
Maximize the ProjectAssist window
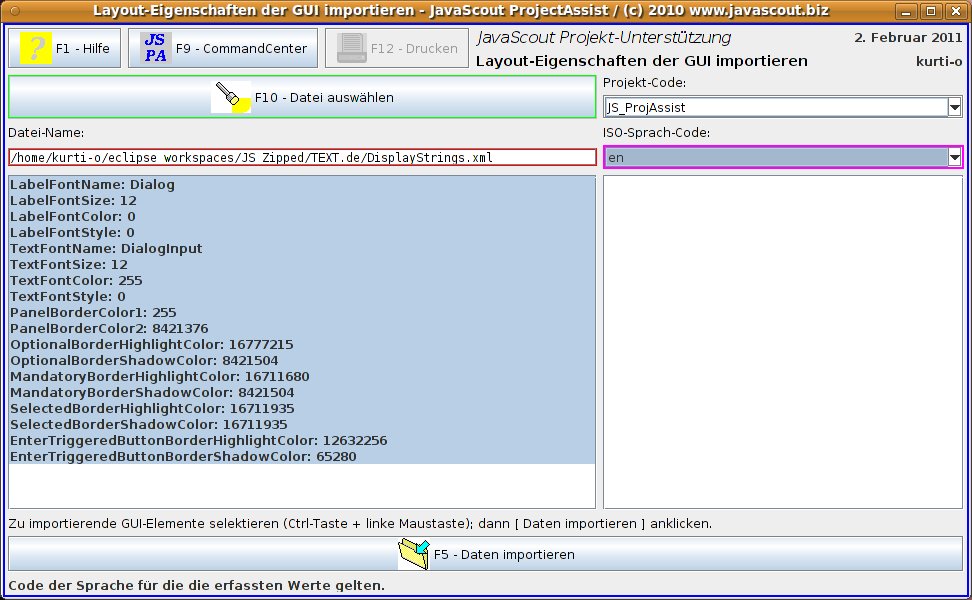[929, 12]
